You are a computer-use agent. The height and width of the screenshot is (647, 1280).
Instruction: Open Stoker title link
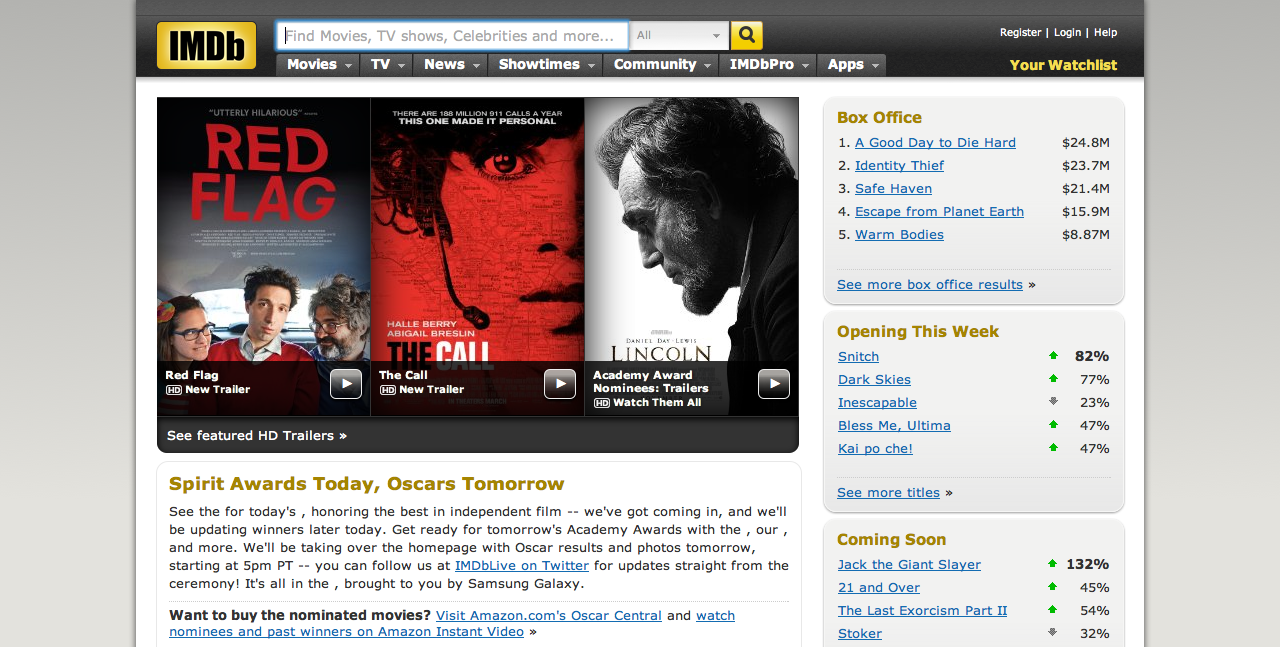point(860,634)
